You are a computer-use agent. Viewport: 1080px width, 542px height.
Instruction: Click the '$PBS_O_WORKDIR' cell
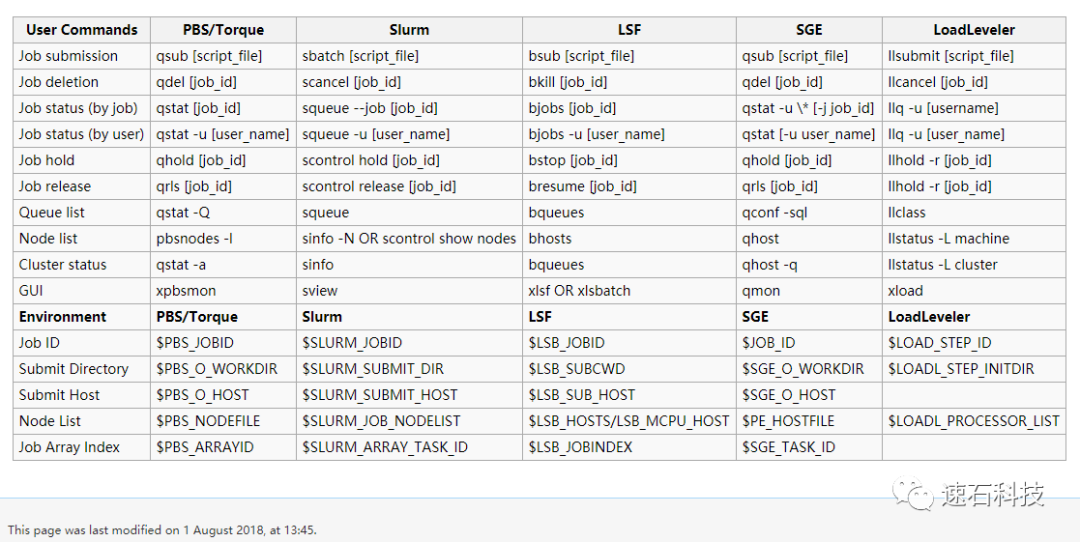pos(223,369)
